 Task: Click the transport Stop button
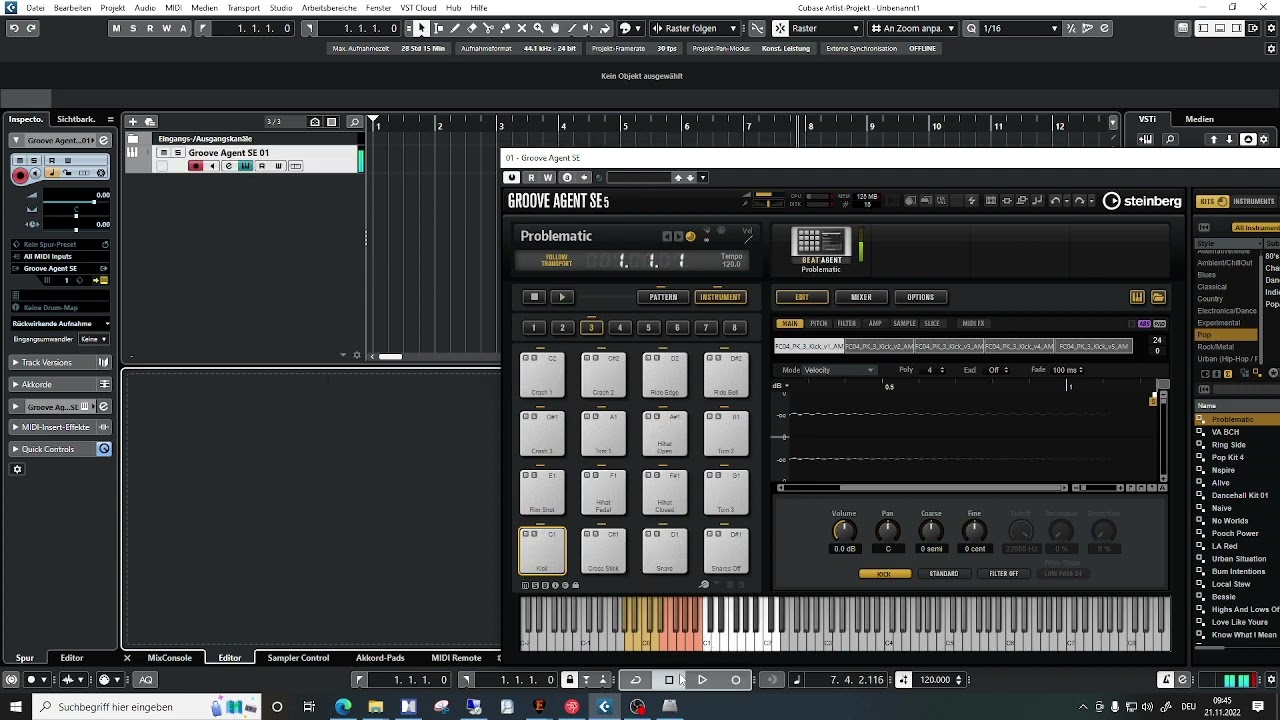669,680
